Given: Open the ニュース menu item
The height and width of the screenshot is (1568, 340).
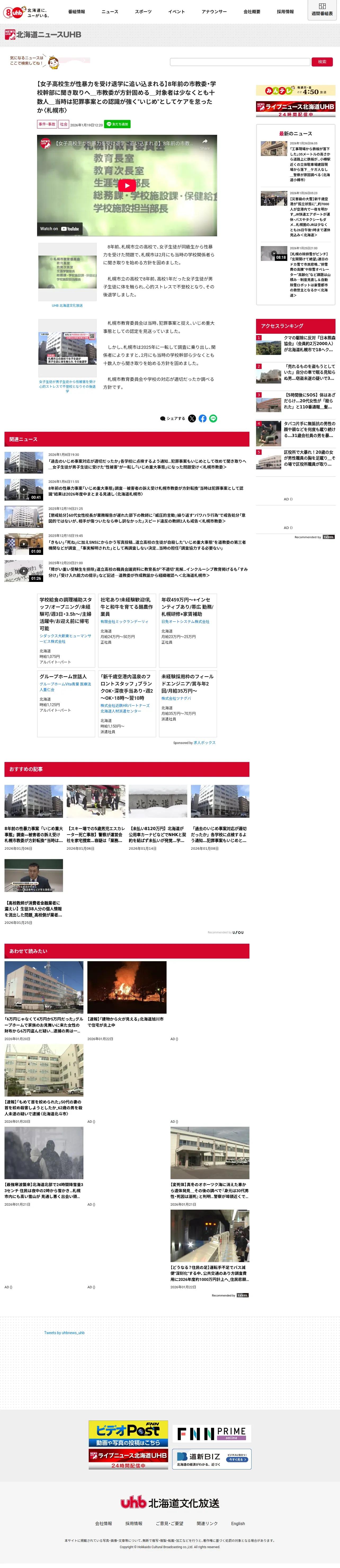Looking at the screenshot, I should click(x=110, y=12).
